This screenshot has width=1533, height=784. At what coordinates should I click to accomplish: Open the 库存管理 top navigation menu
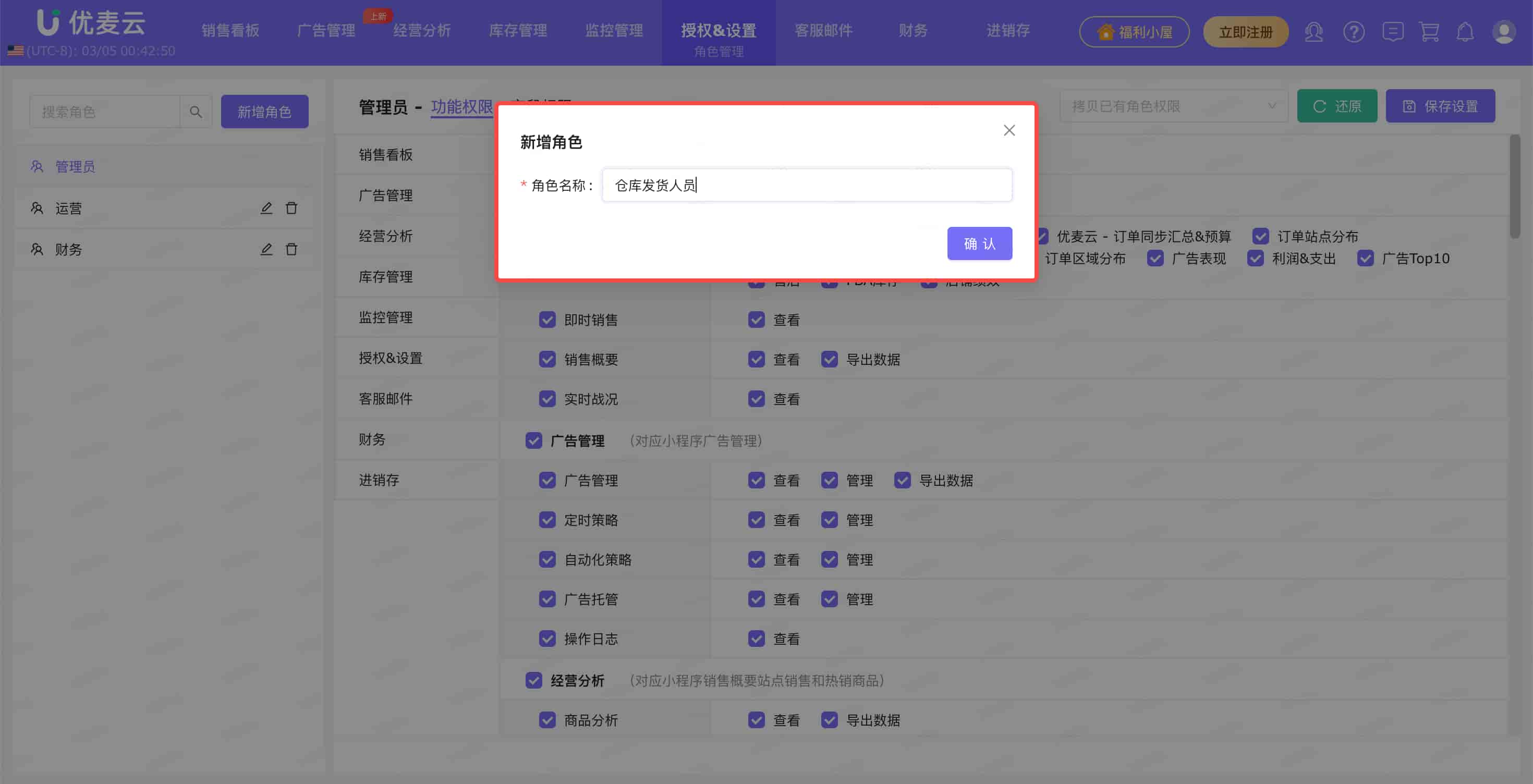(517, 30)
